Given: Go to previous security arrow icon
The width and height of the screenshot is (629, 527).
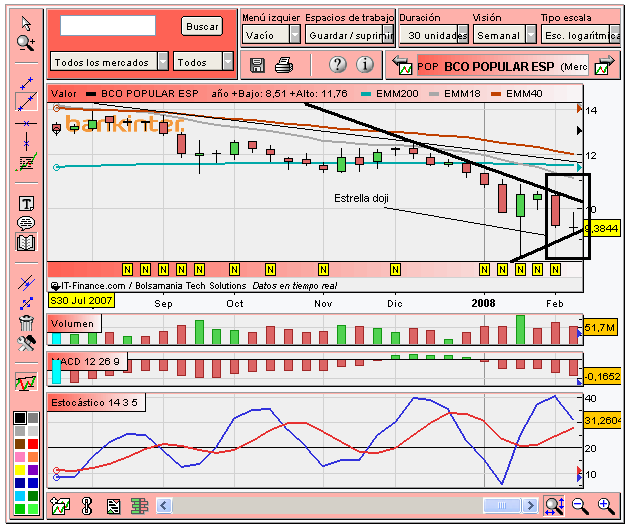Looking at the screenshot, I should tap(402, 65).
